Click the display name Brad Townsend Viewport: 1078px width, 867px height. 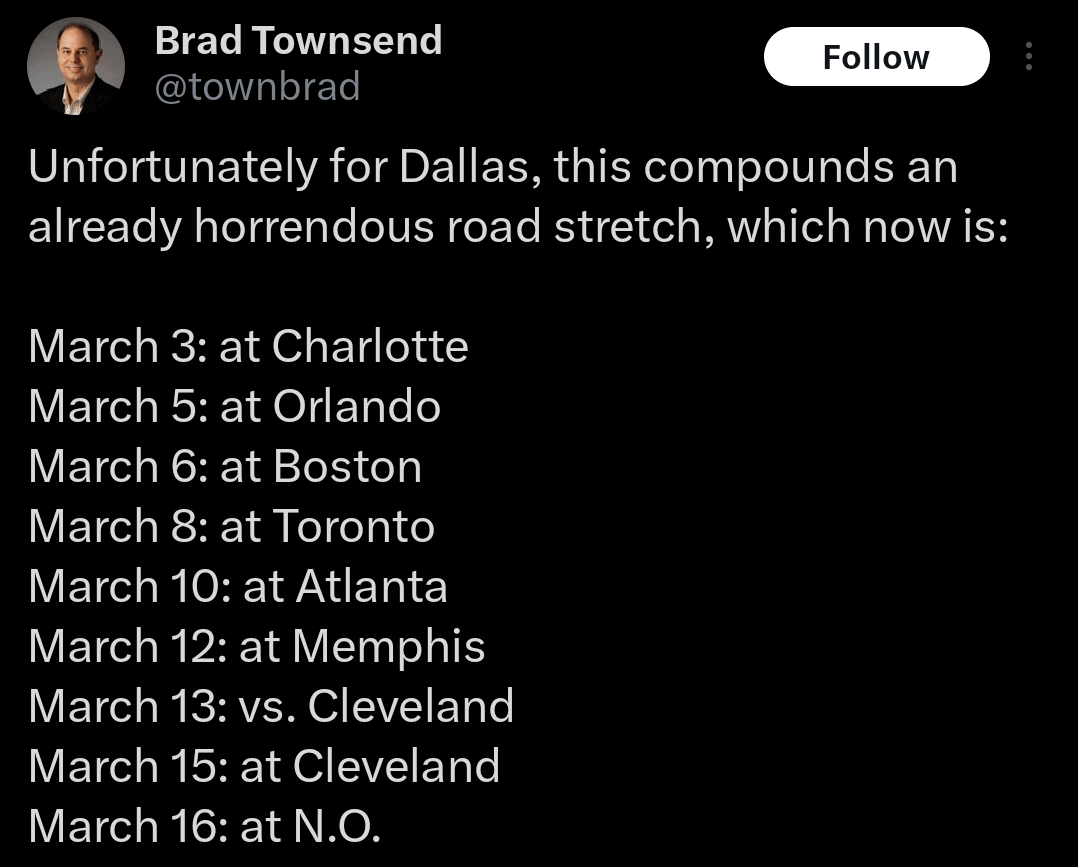[297, 40]
